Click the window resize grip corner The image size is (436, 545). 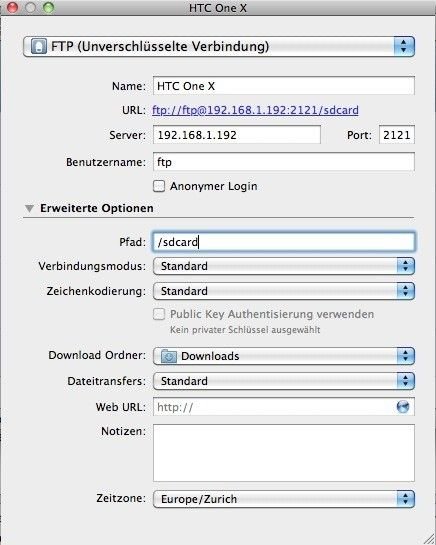(429, 538)
